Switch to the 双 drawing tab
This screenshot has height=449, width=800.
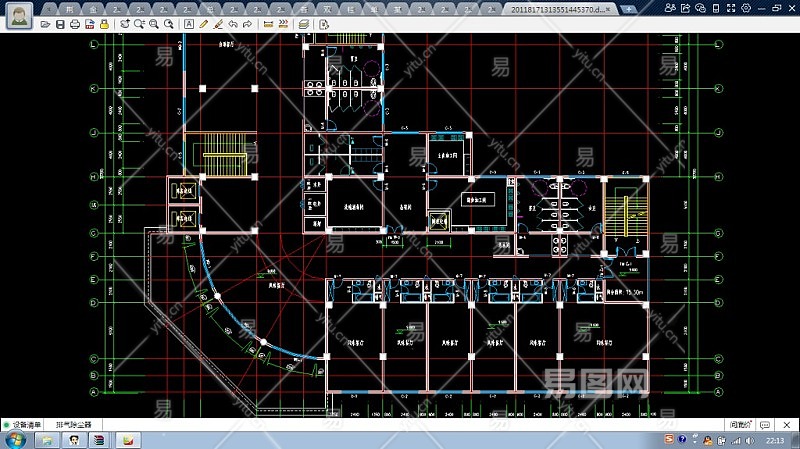point(328,9)
